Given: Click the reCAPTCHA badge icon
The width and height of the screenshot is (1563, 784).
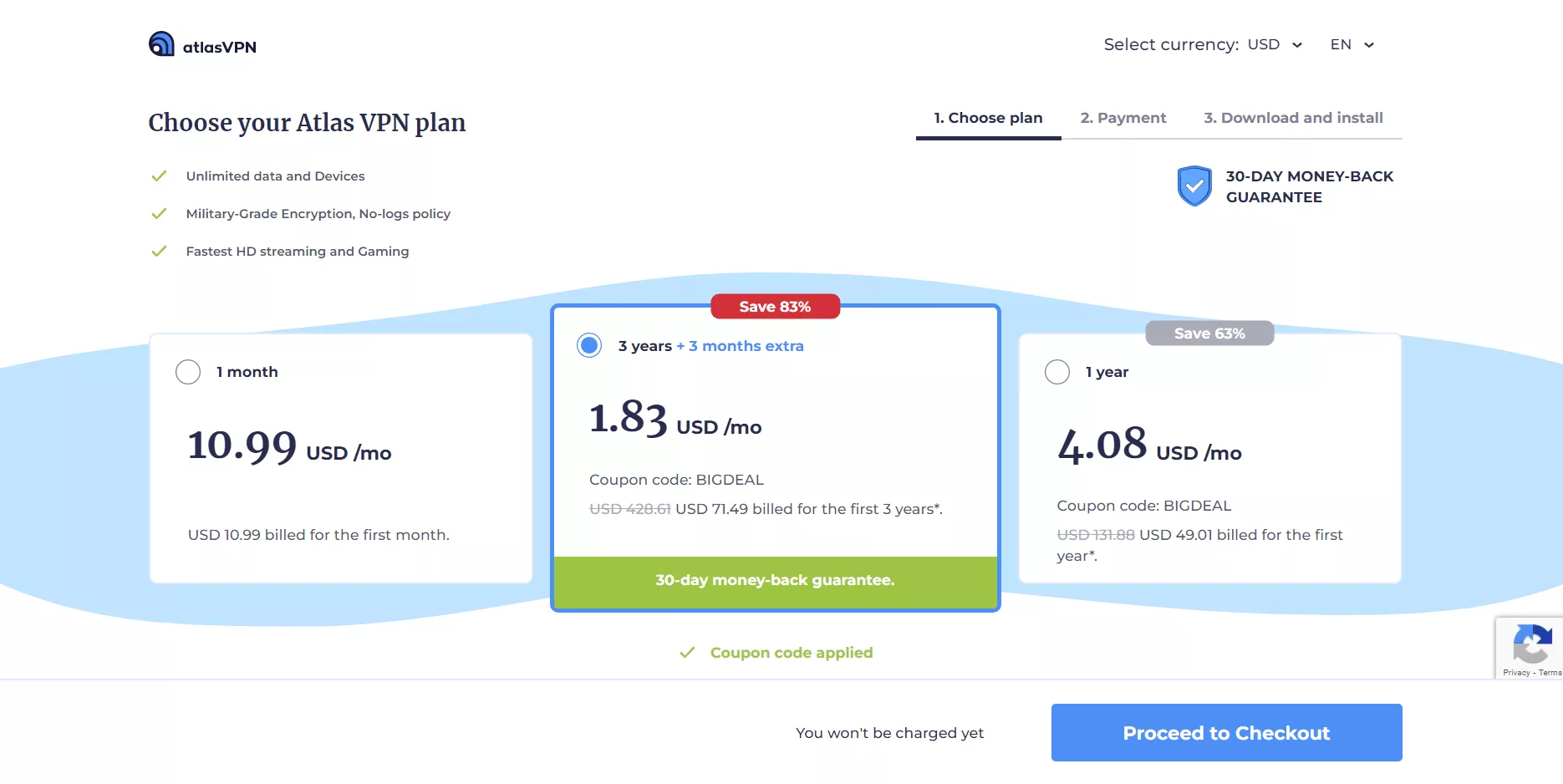Looking at the screenshot, I should coord(1531,643).
